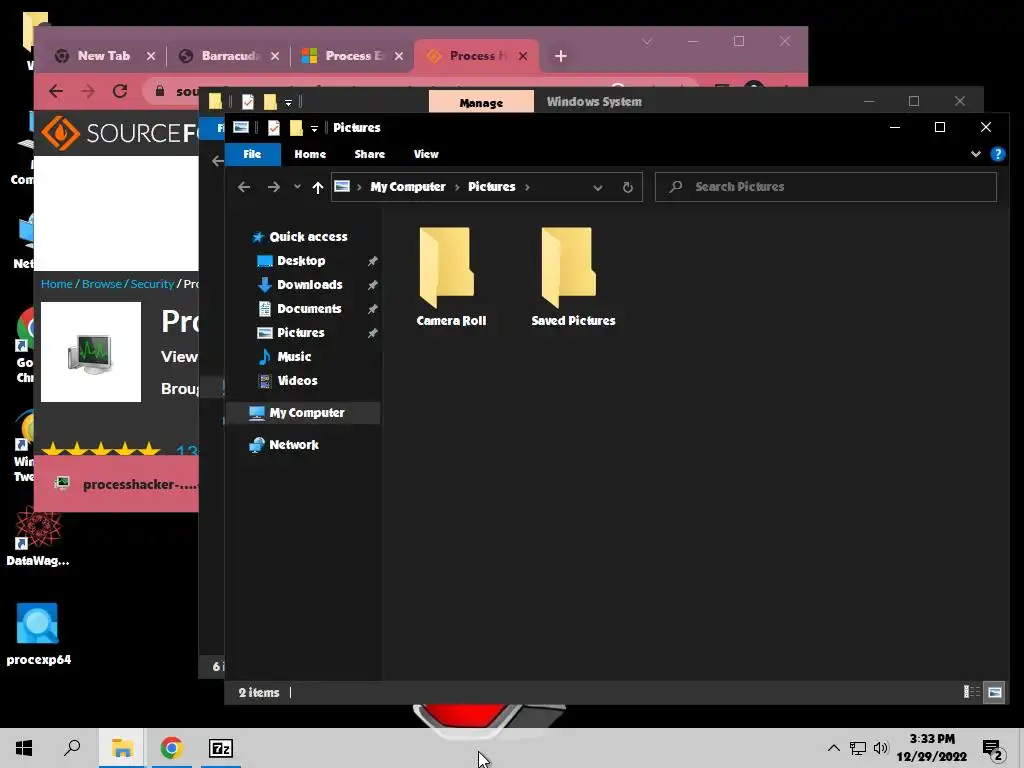
Task: Open the Camera Roll folder
Action: point(451,277)
